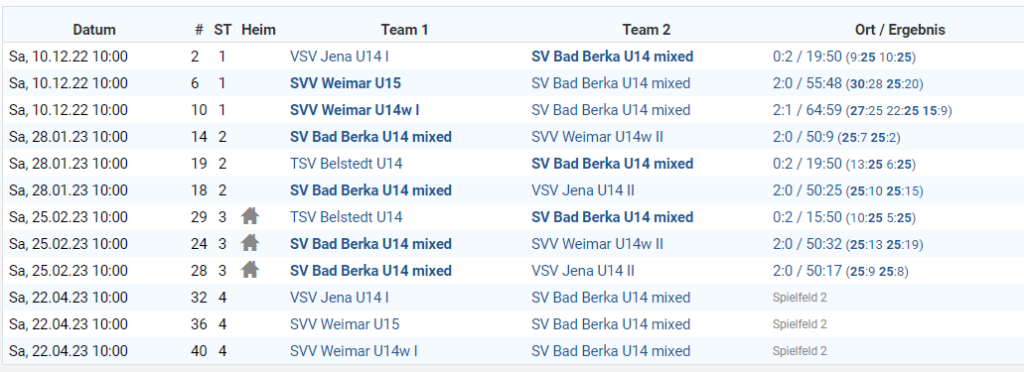Open SVV Weimar U14w II in match 14

(597, 137)
